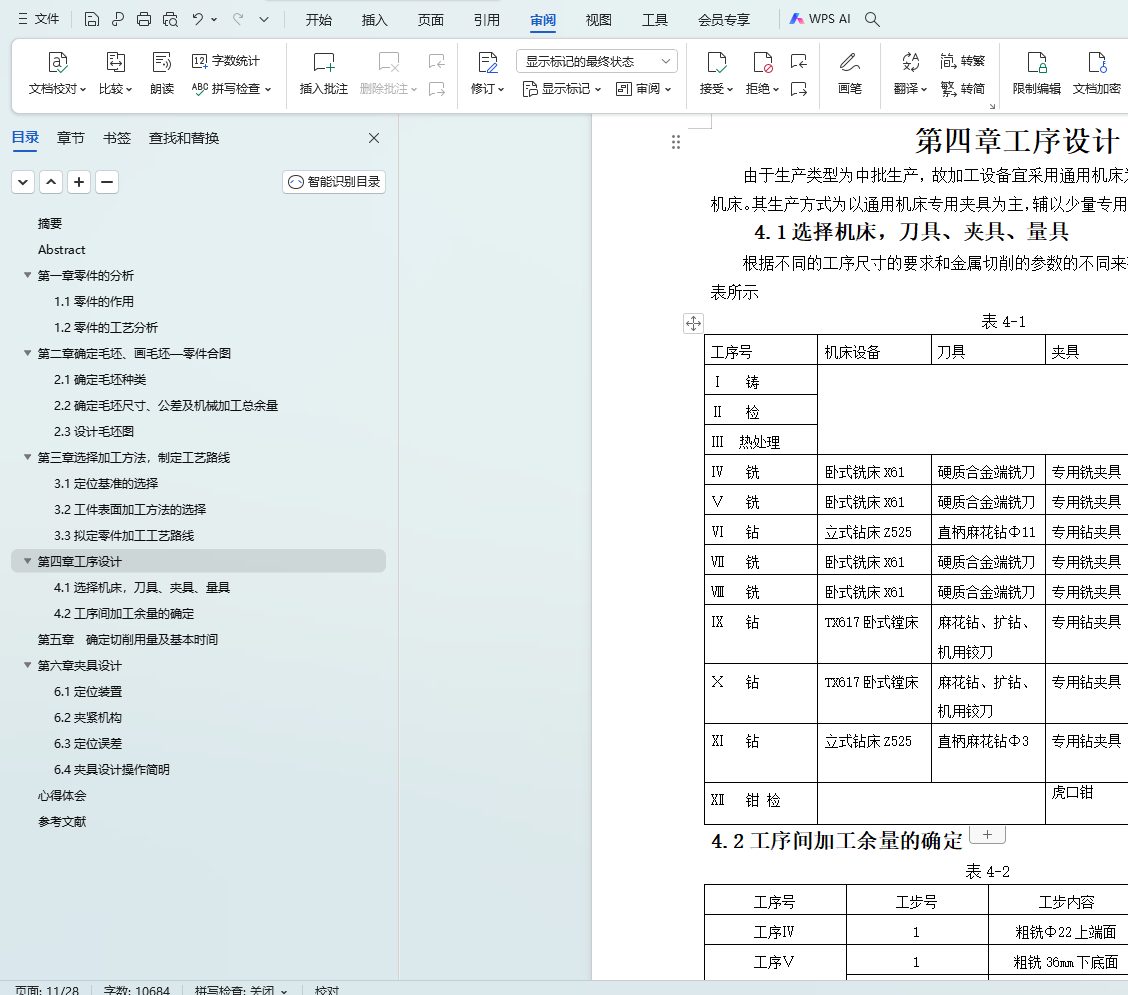Switch to the 视图 ribbon tab
This screenshot has height=995, width=1128.
599,20
